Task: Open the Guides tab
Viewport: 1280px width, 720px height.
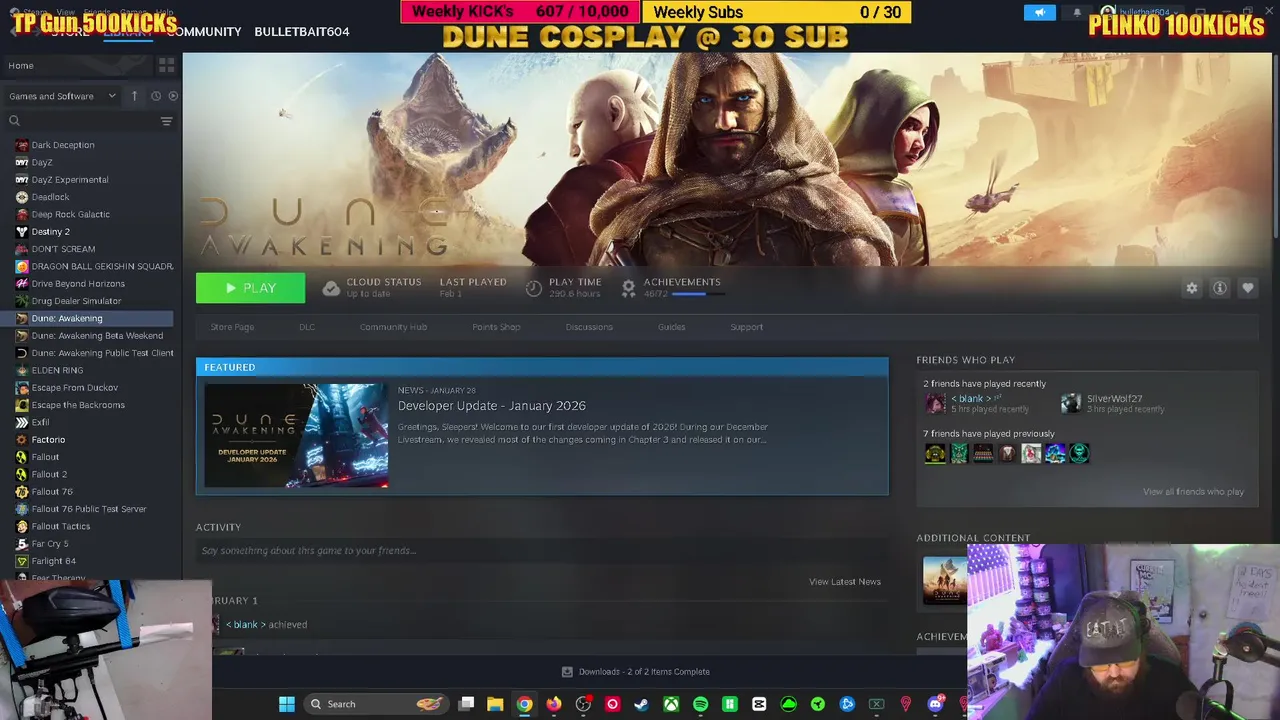Action: (x=671, y=327)
